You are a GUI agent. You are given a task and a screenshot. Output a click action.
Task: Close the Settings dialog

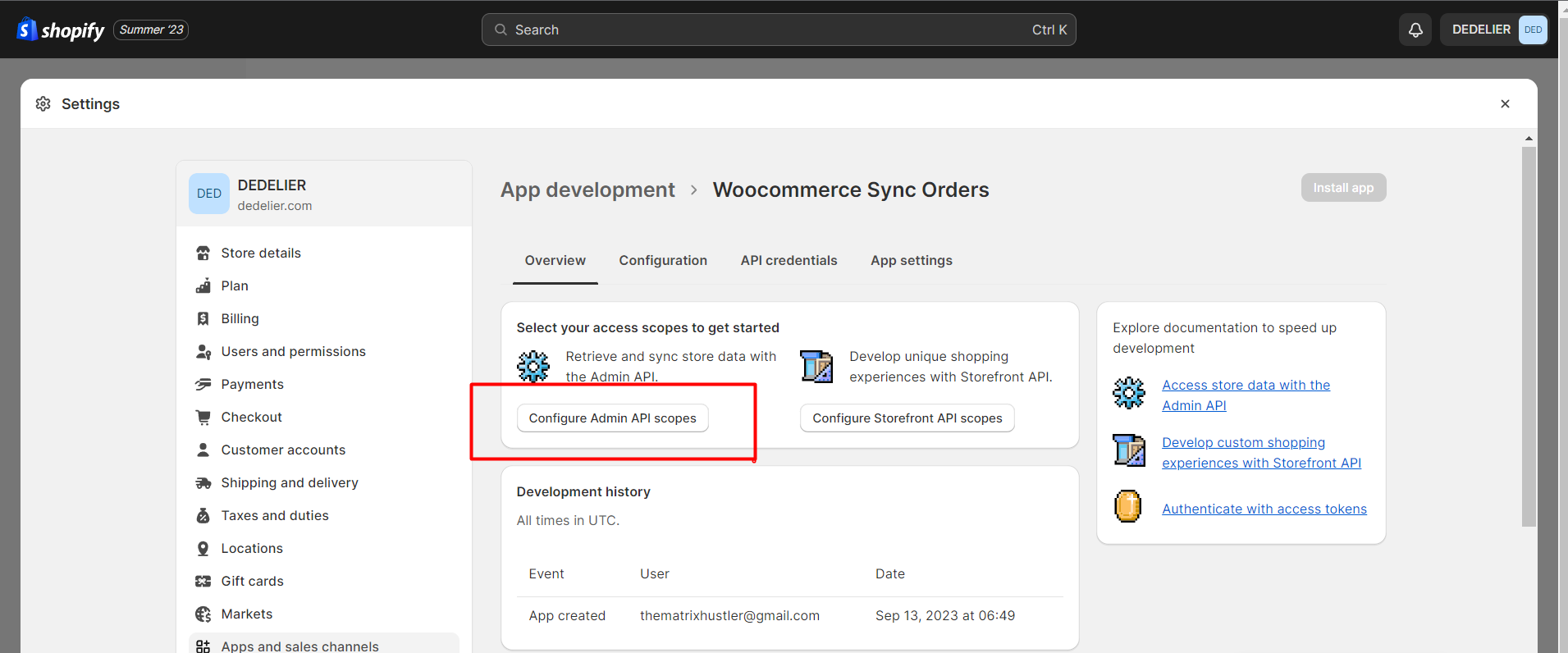pyautogui.click(x=1505, y=103)
